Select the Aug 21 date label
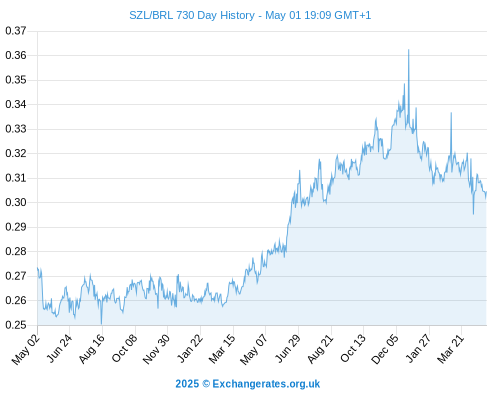 coord(320,349)
